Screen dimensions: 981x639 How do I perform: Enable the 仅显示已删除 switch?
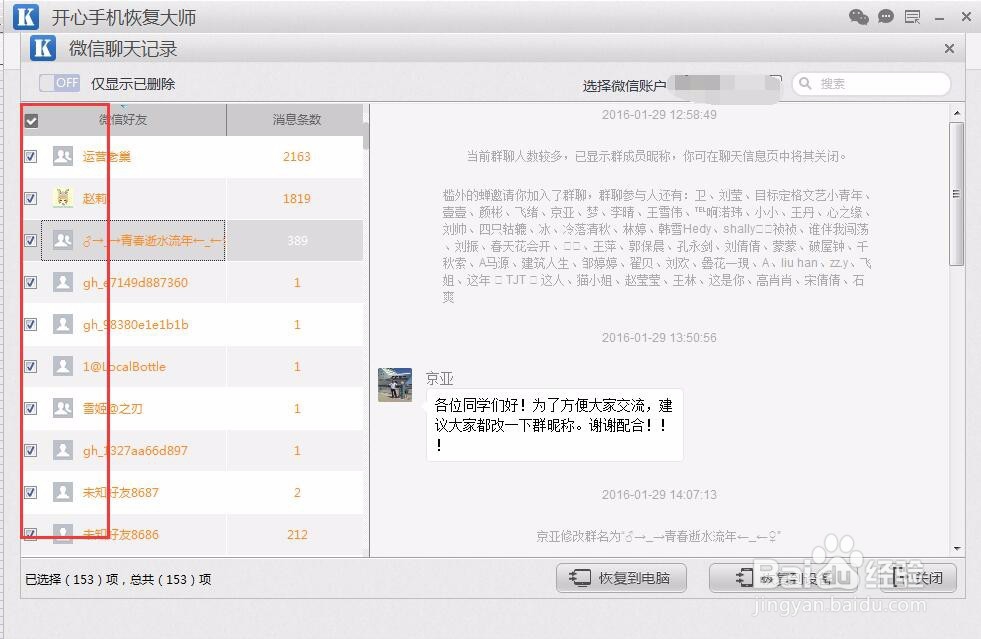pos(58,84)
